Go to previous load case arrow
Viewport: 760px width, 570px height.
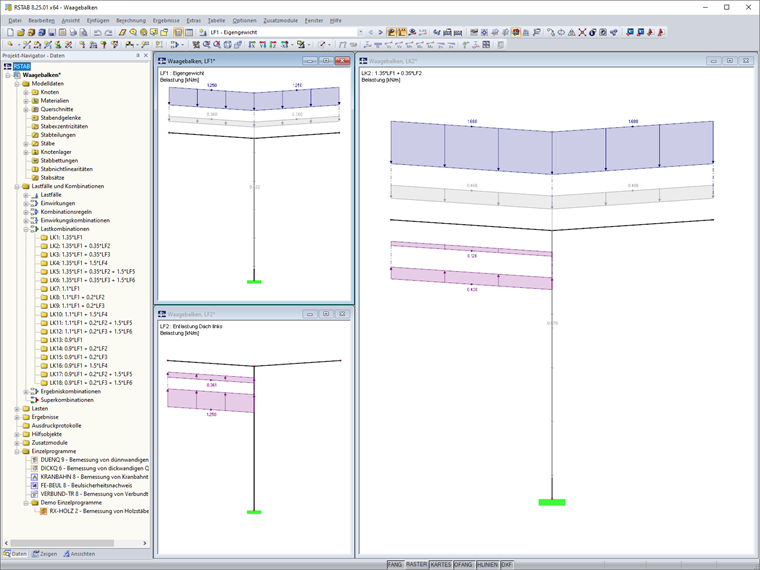point(371,32)
